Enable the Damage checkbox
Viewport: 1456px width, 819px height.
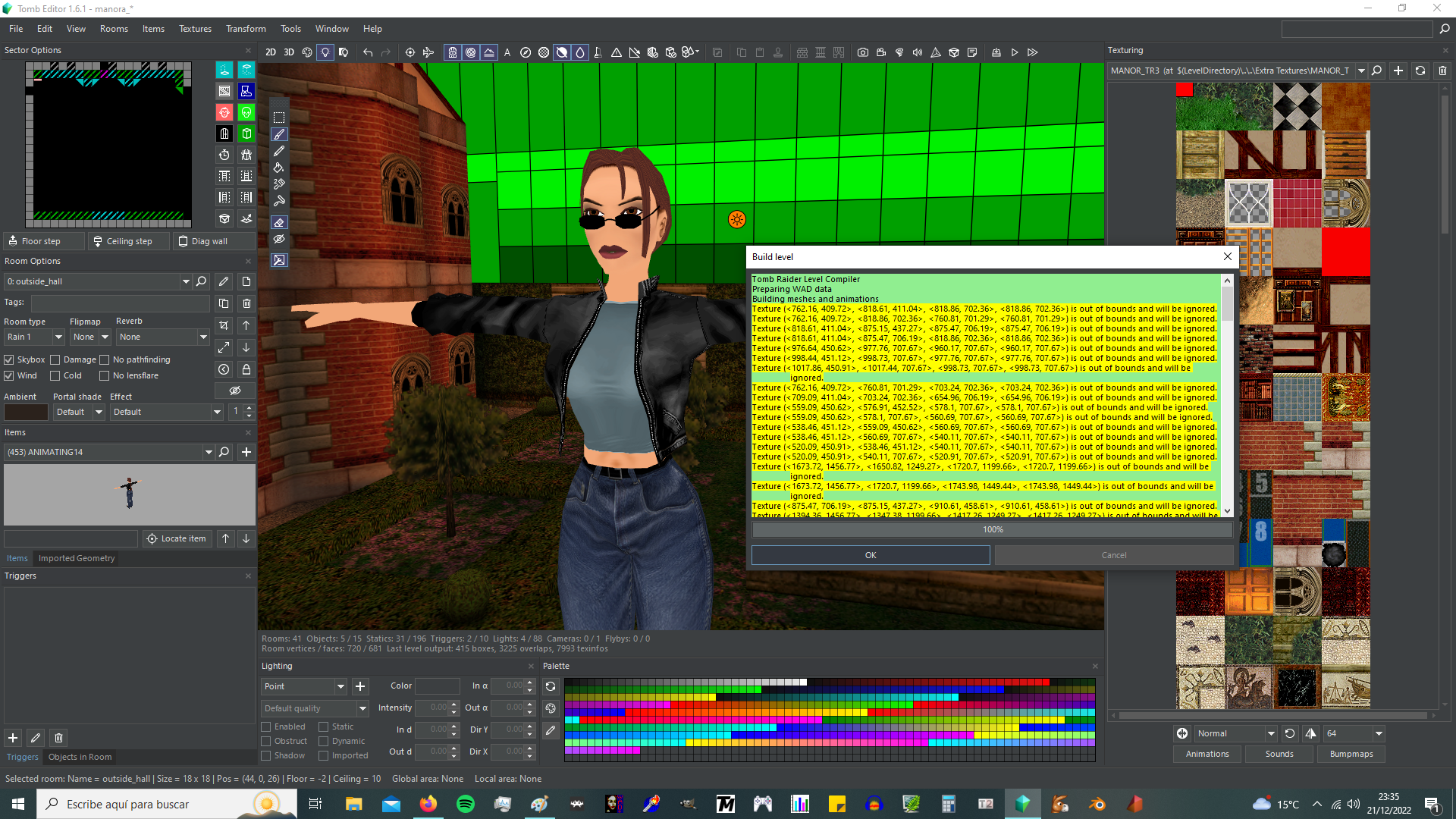[x=55, y=359]
